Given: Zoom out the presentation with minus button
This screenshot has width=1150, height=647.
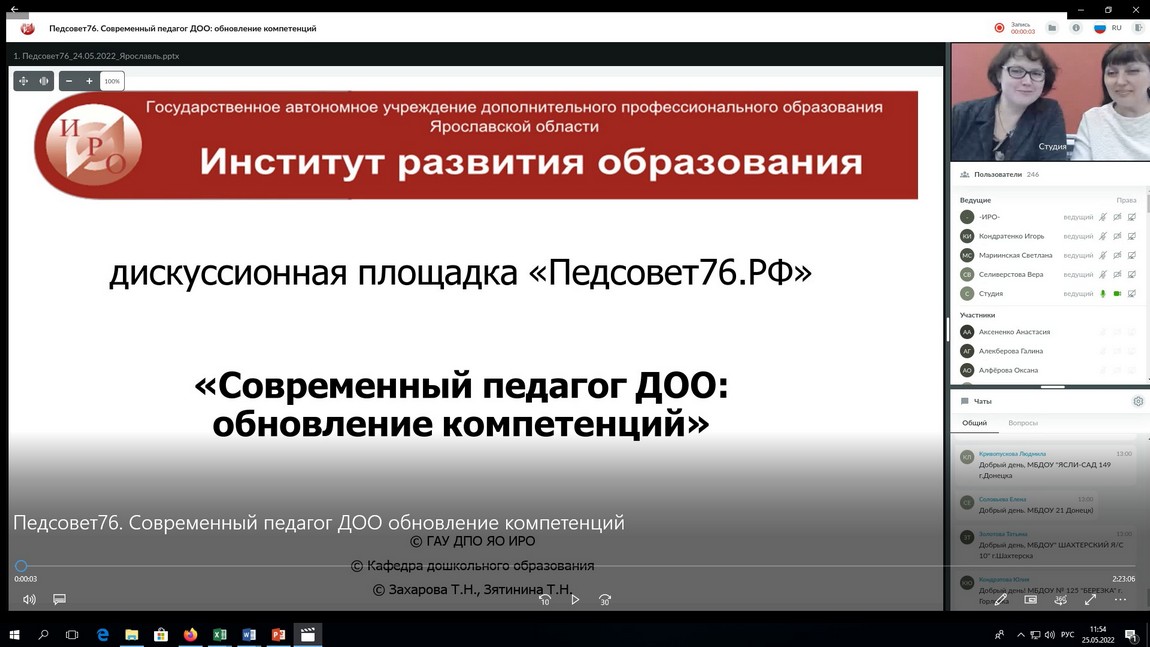Looking at the screenshot, I should click(x=69, y=81).
